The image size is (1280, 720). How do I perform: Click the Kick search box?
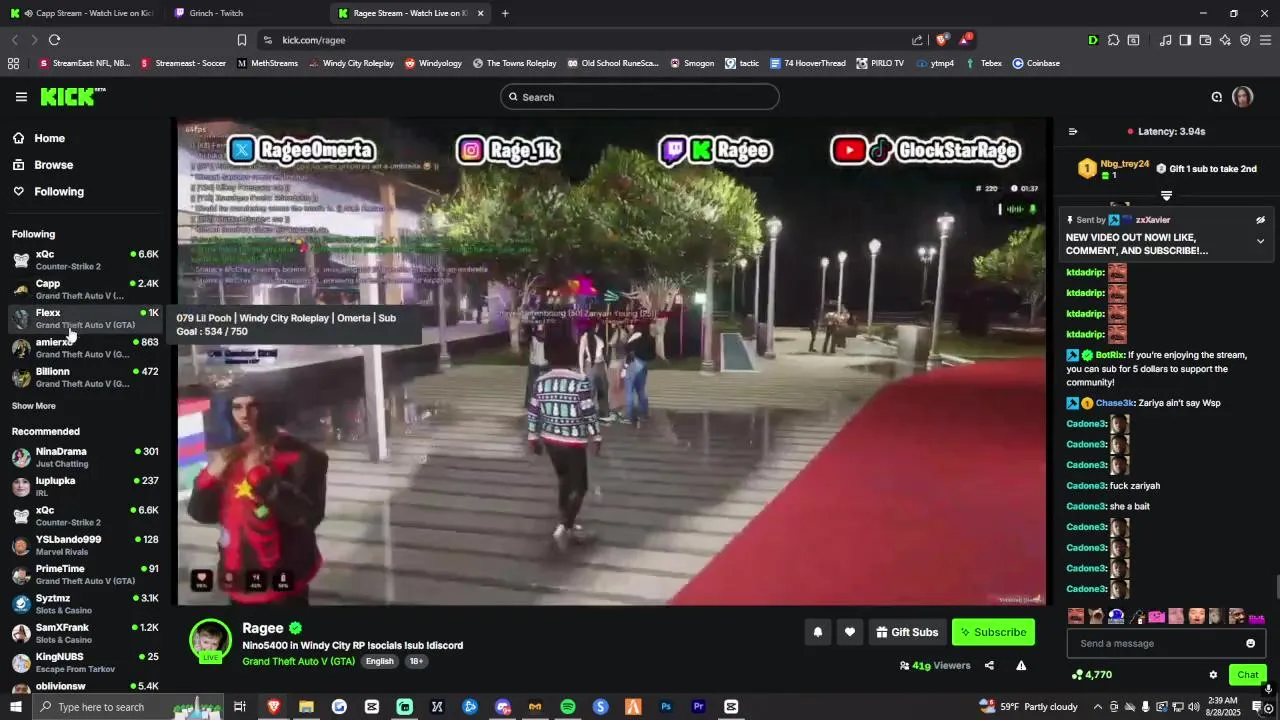[x=640, y=97]
